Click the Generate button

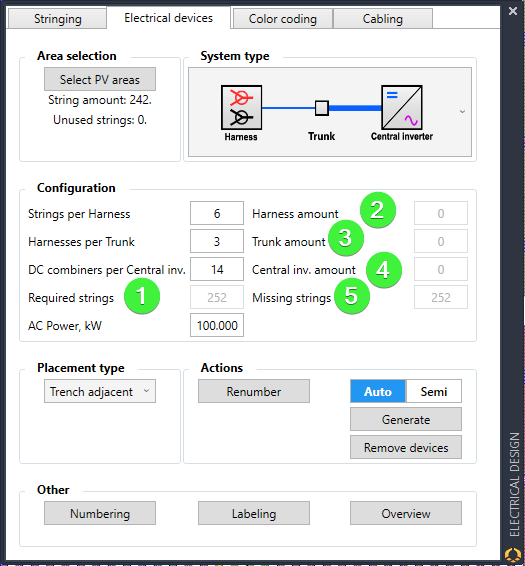pyautogui.click(x=406, y=419)
